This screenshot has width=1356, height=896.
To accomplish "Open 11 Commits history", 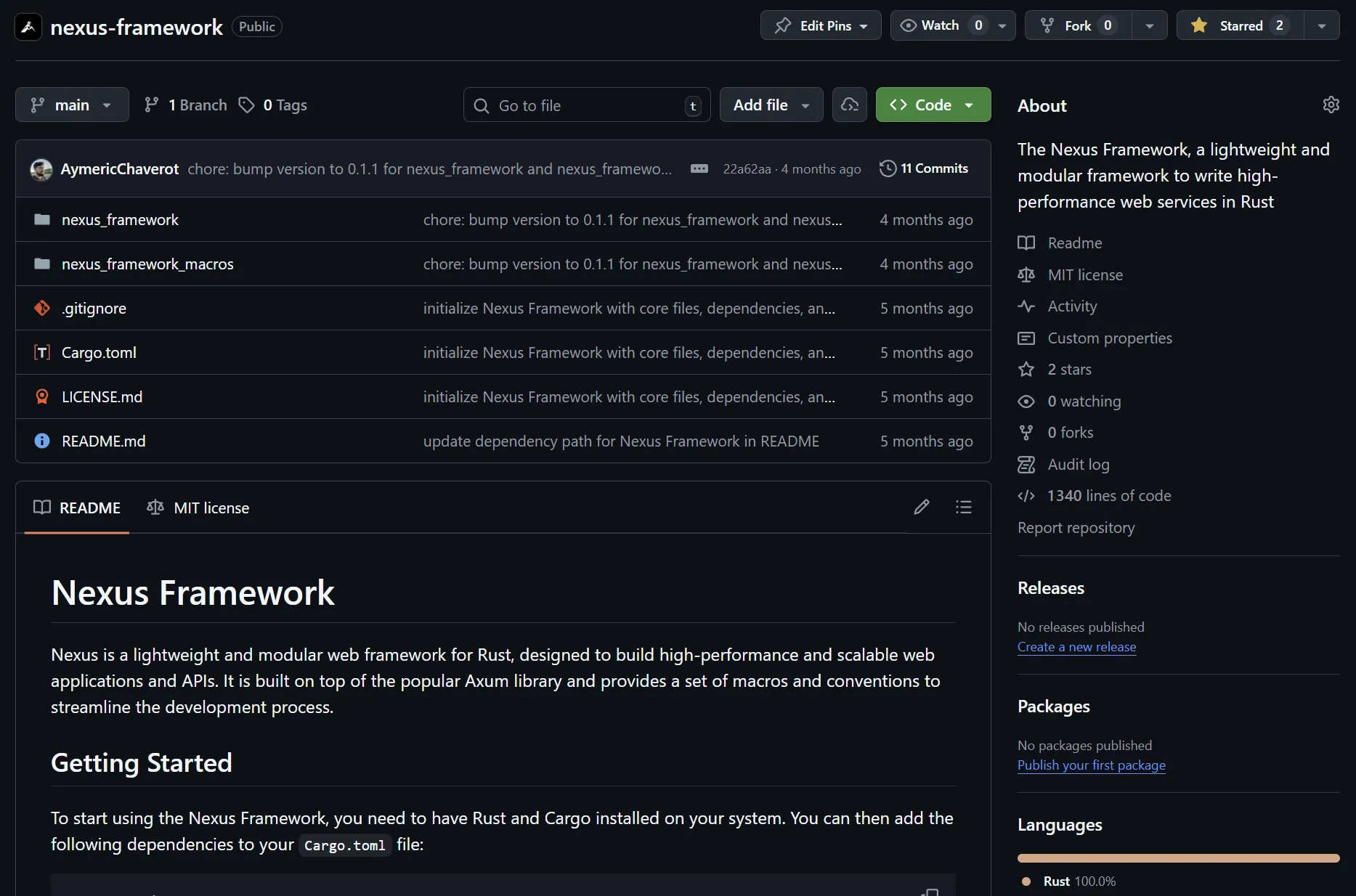I will pyautogui.click(x=924, y=168).
